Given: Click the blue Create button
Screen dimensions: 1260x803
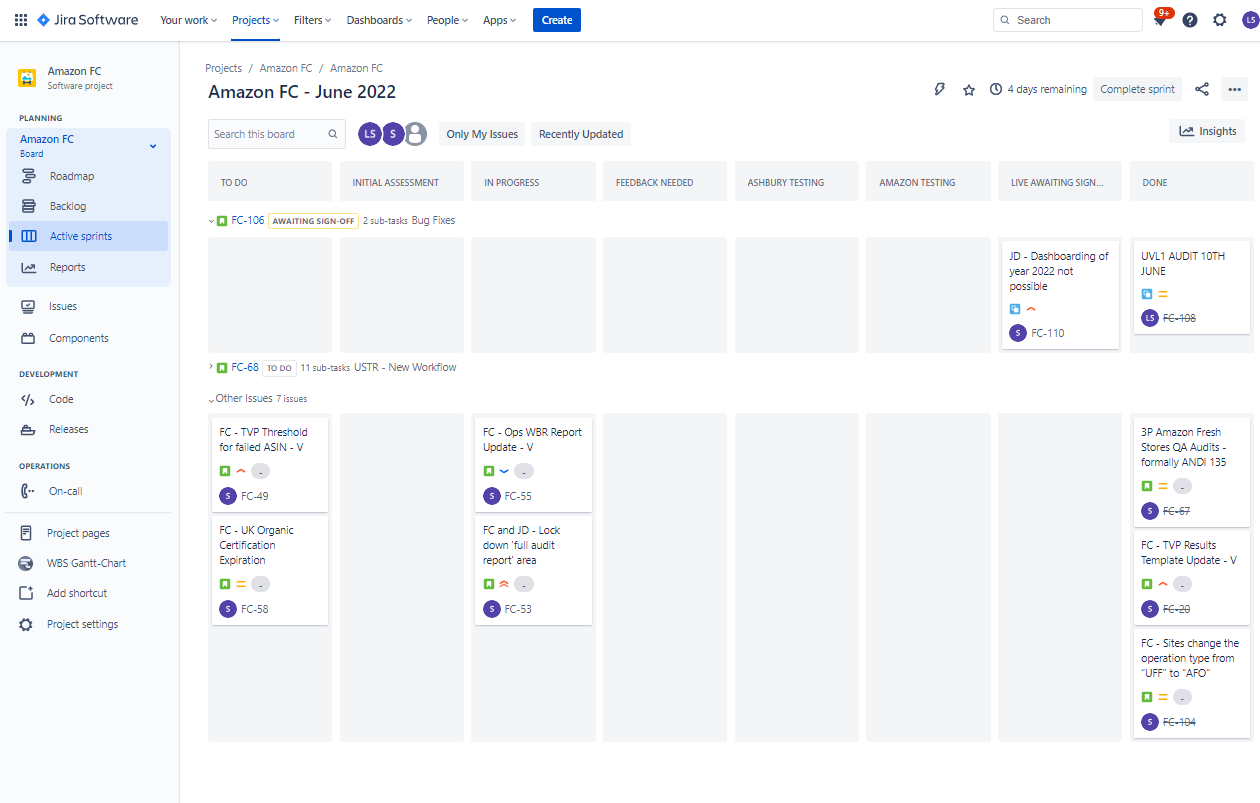Looking at the screenshot, I should coord(557,20).
